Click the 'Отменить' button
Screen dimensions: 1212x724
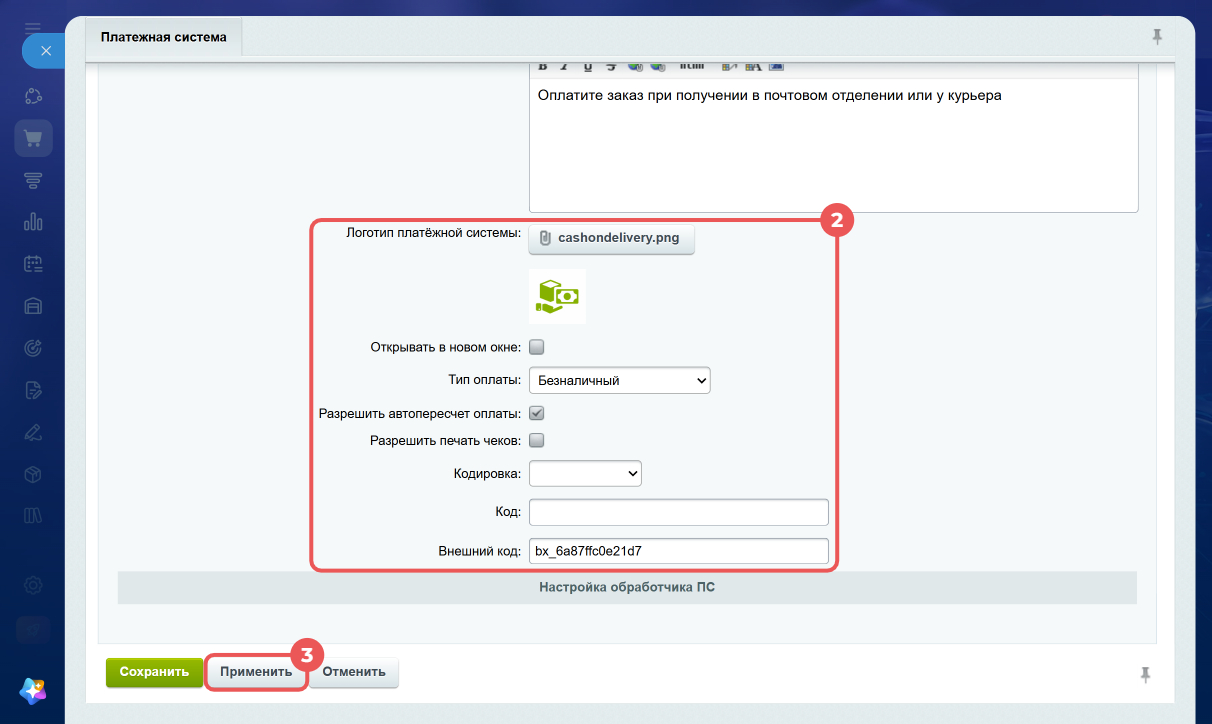[x=354, y=672]
